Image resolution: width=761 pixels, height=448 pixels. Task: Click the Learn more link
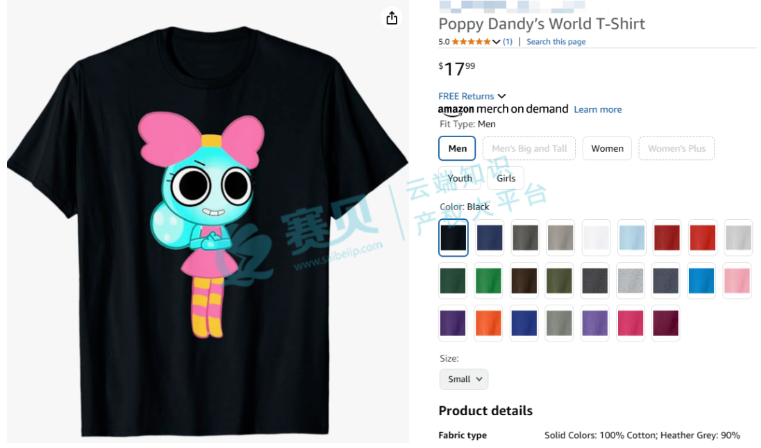coord(597,110)
